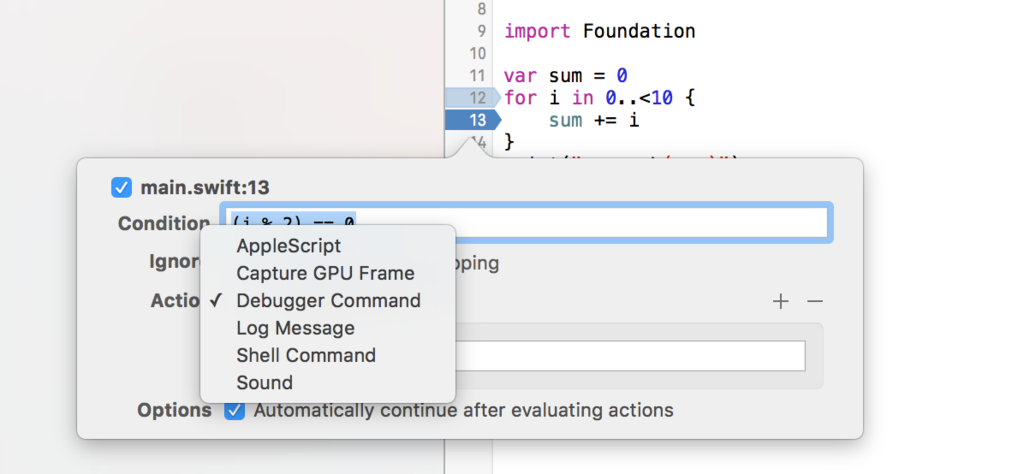Click line number 9 in the gutter
The width and height of the screenshot is (1024, 474).
click(477, 31)
